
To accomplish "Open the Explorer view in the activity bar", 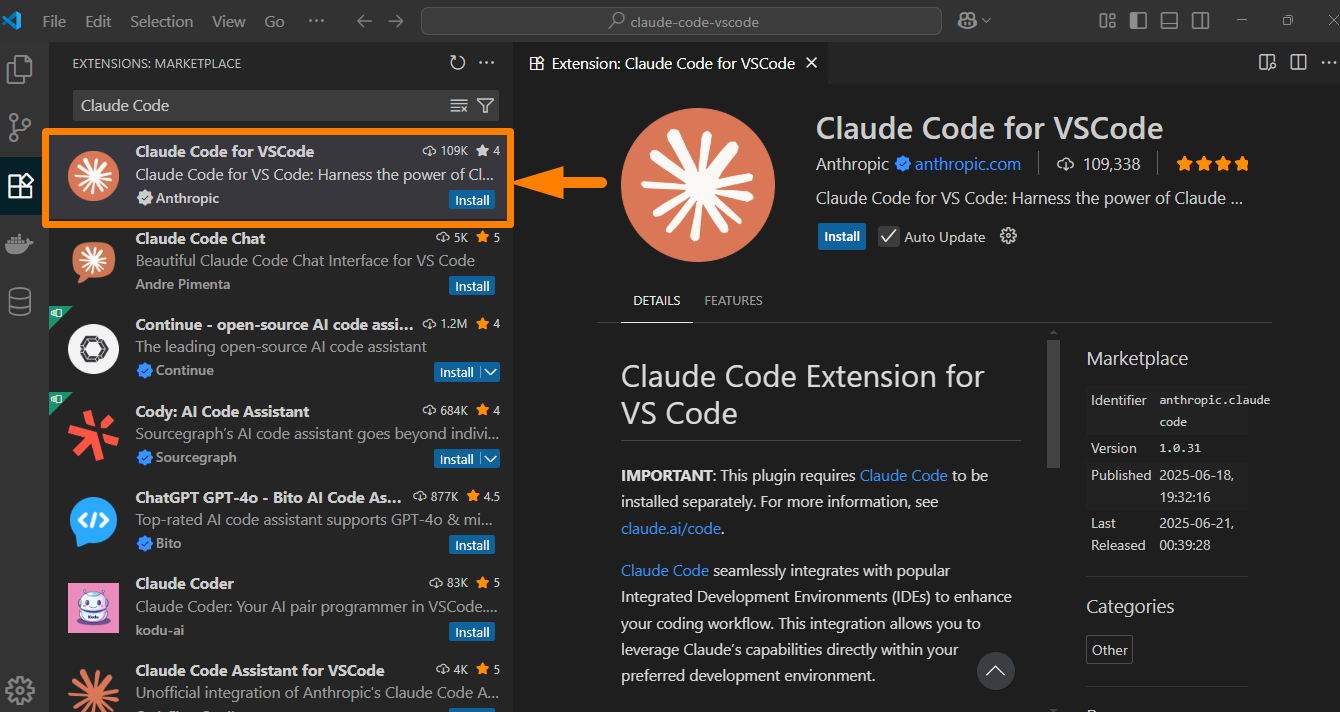I will click(x=20, y=69).
